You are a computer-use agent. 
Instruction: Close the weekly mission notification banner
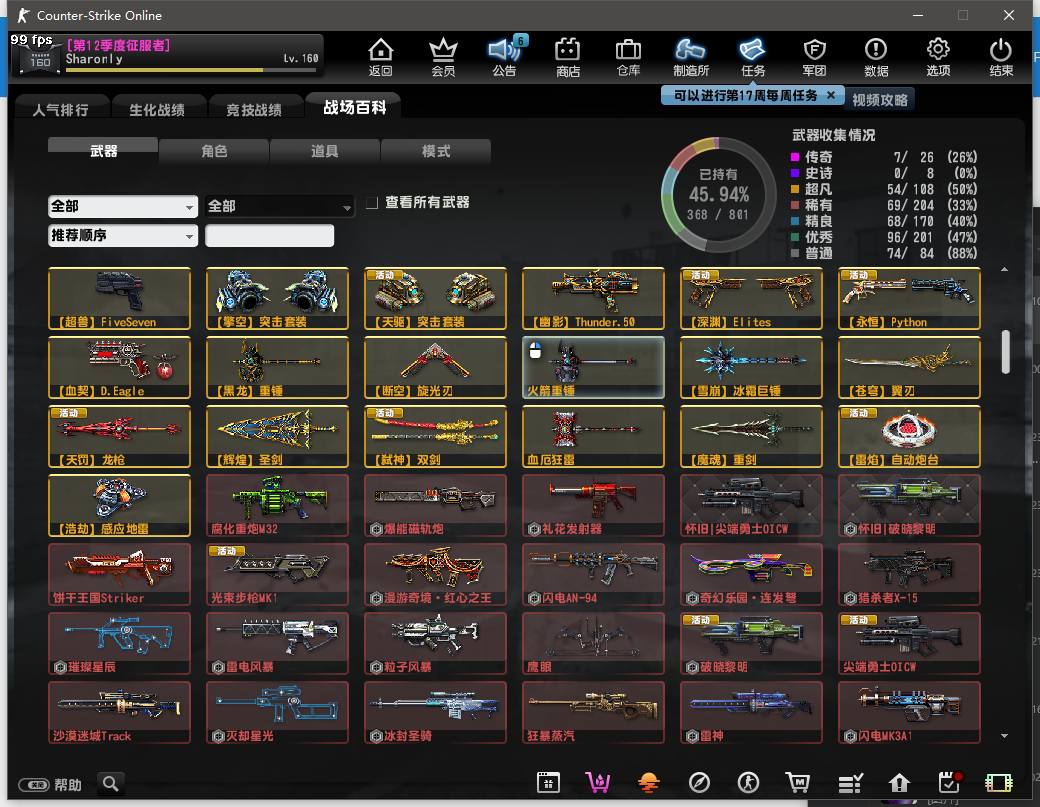click(830, 95)
